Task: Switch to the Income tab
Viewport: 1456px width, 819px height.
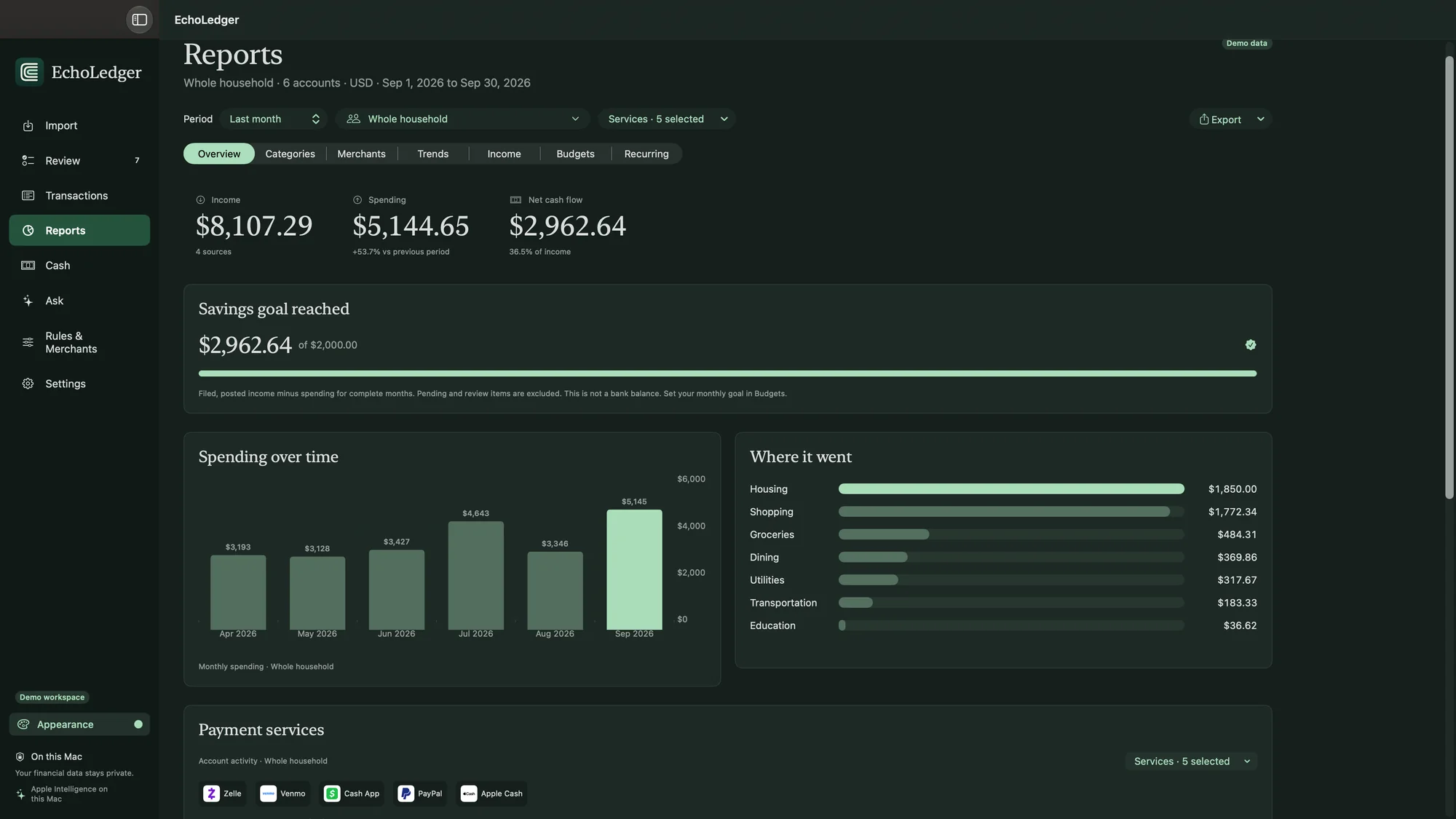Action: (x=504, y=154)
